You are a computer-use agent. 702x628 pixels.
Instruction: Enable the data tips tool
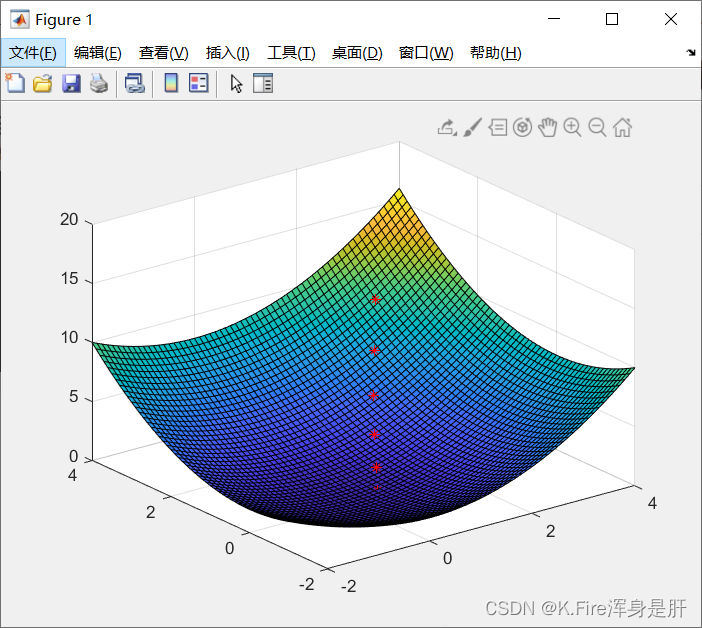pos(497,128)
